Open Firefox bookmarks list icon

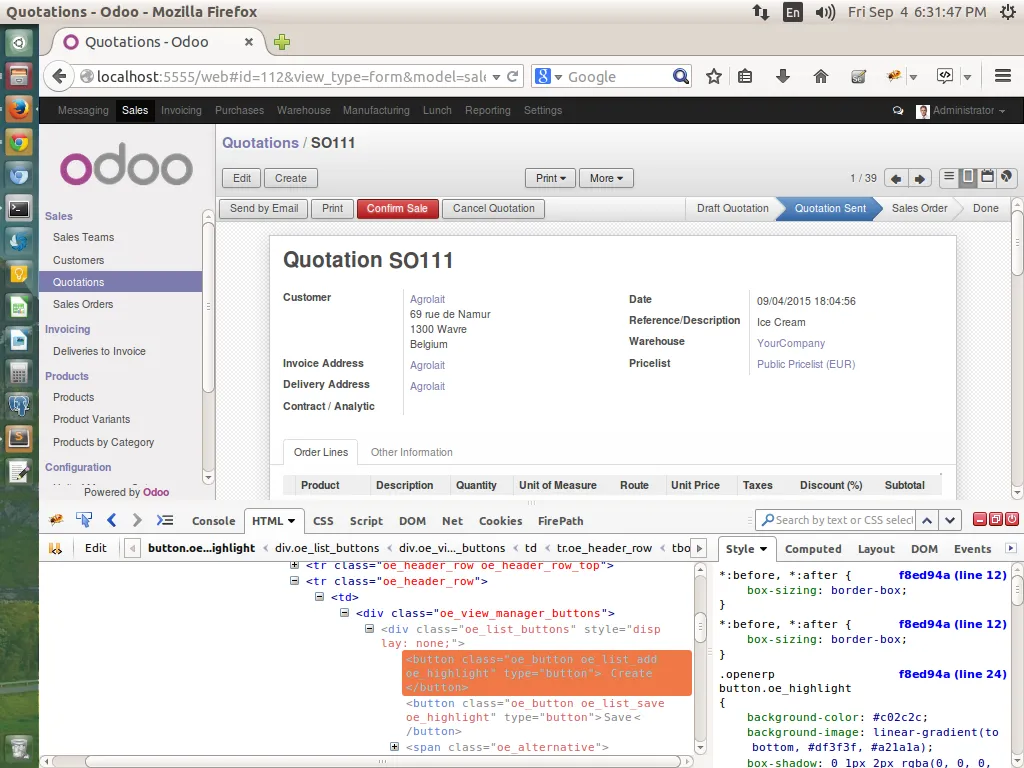point(744,76)
